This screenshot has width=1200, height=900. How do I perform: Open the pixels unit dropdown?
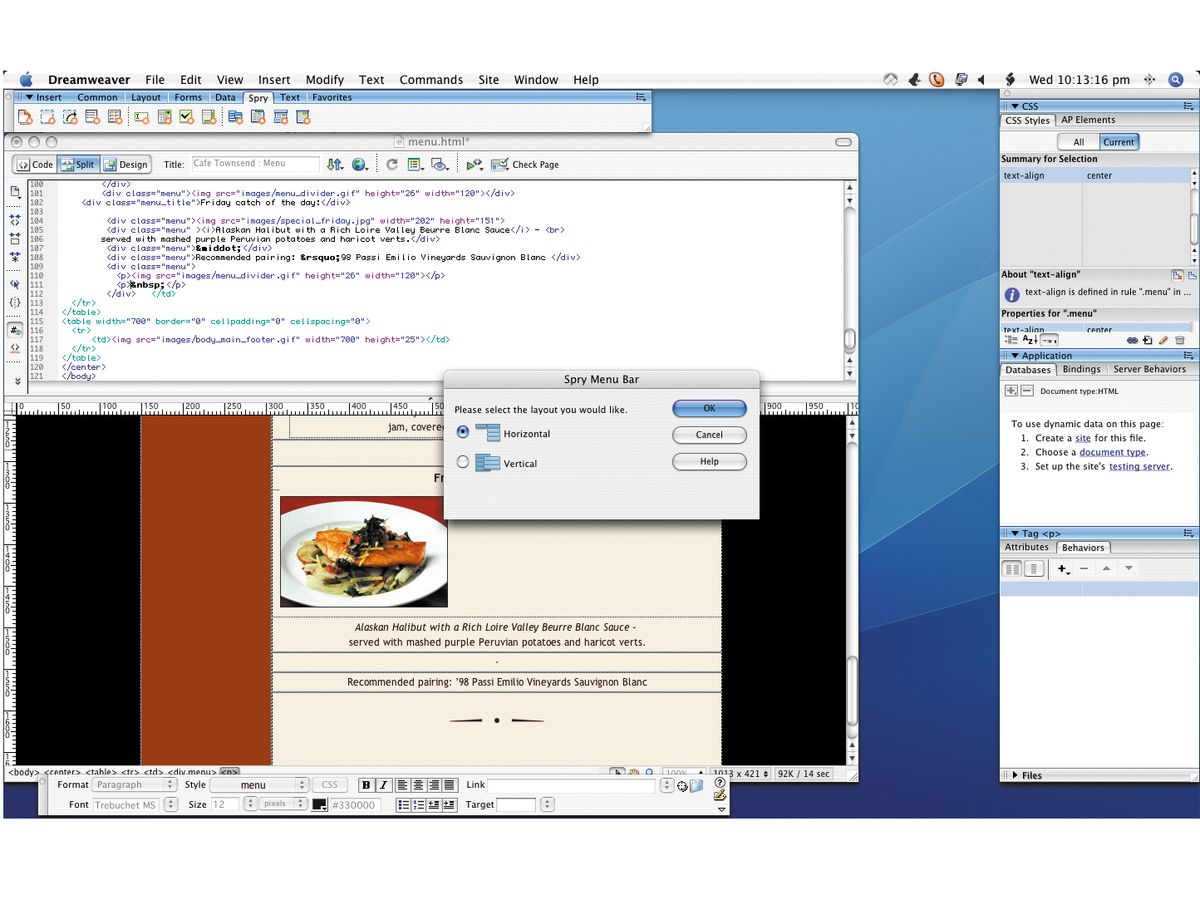(x=281, y=804)
